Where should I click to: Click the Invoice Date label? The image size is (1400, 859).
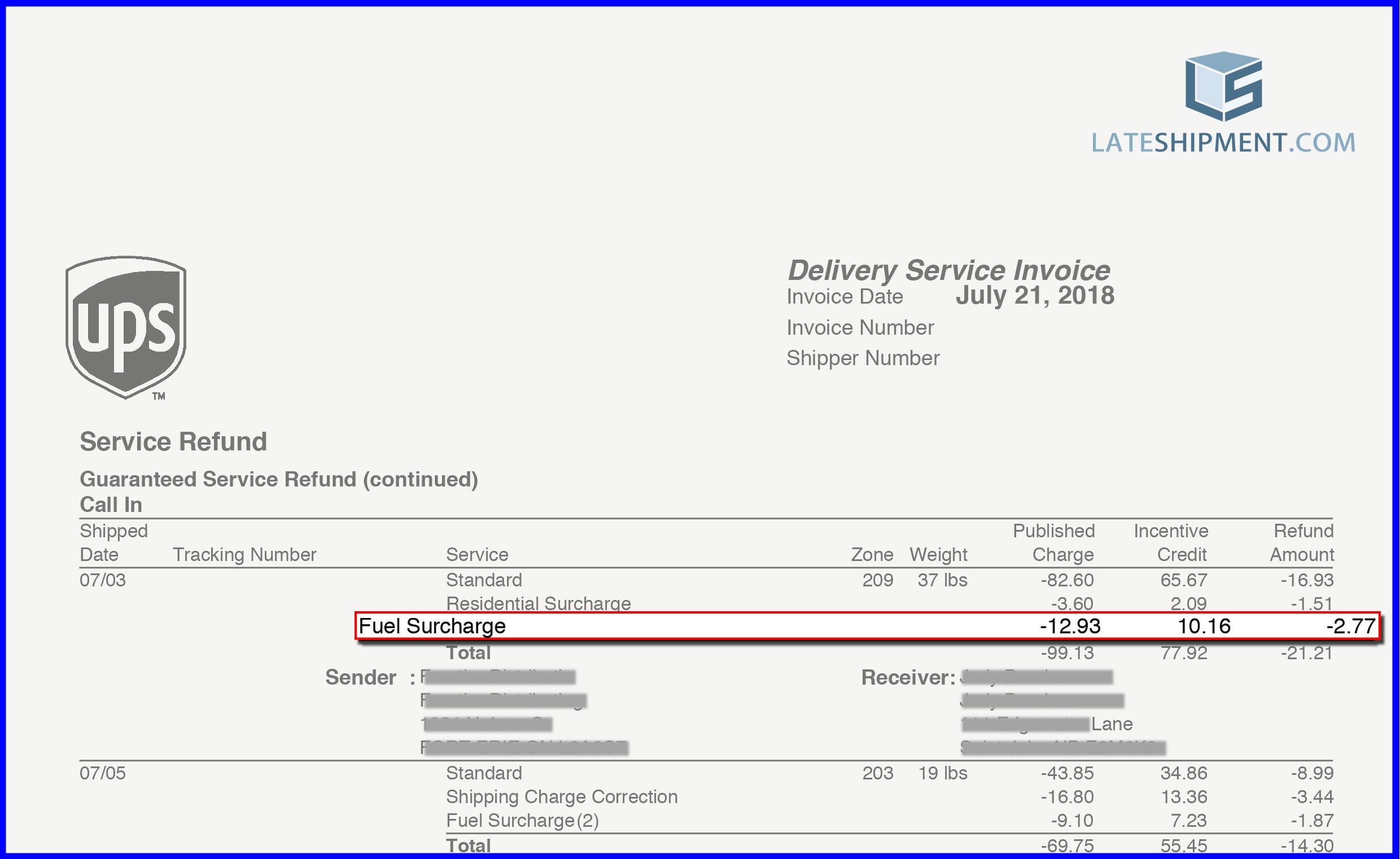(845, 296)
